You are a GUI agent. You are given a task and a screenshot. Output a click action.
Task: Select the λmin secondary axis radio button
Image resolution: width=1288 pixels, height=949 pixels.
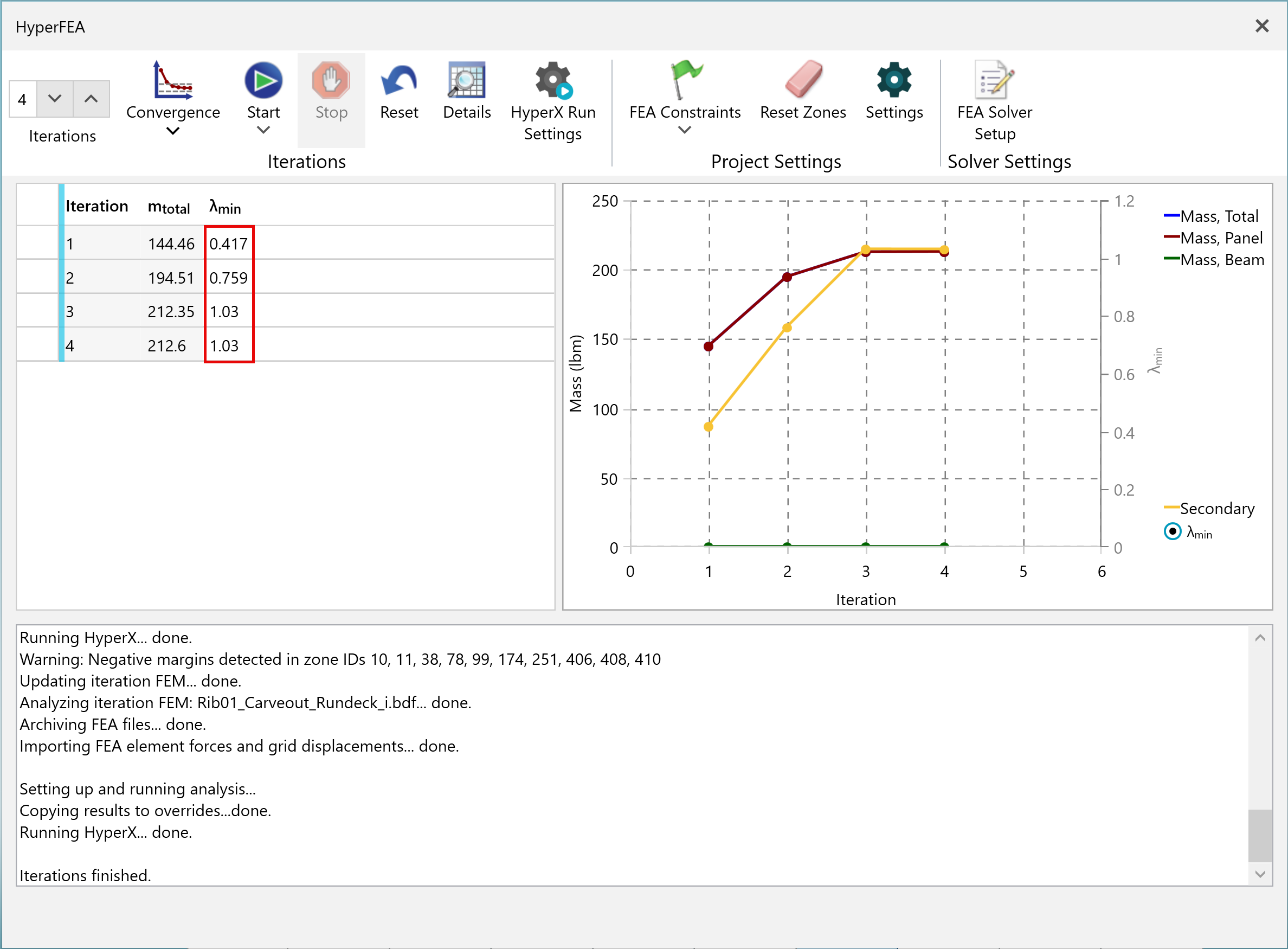[x=1172, y=531]
